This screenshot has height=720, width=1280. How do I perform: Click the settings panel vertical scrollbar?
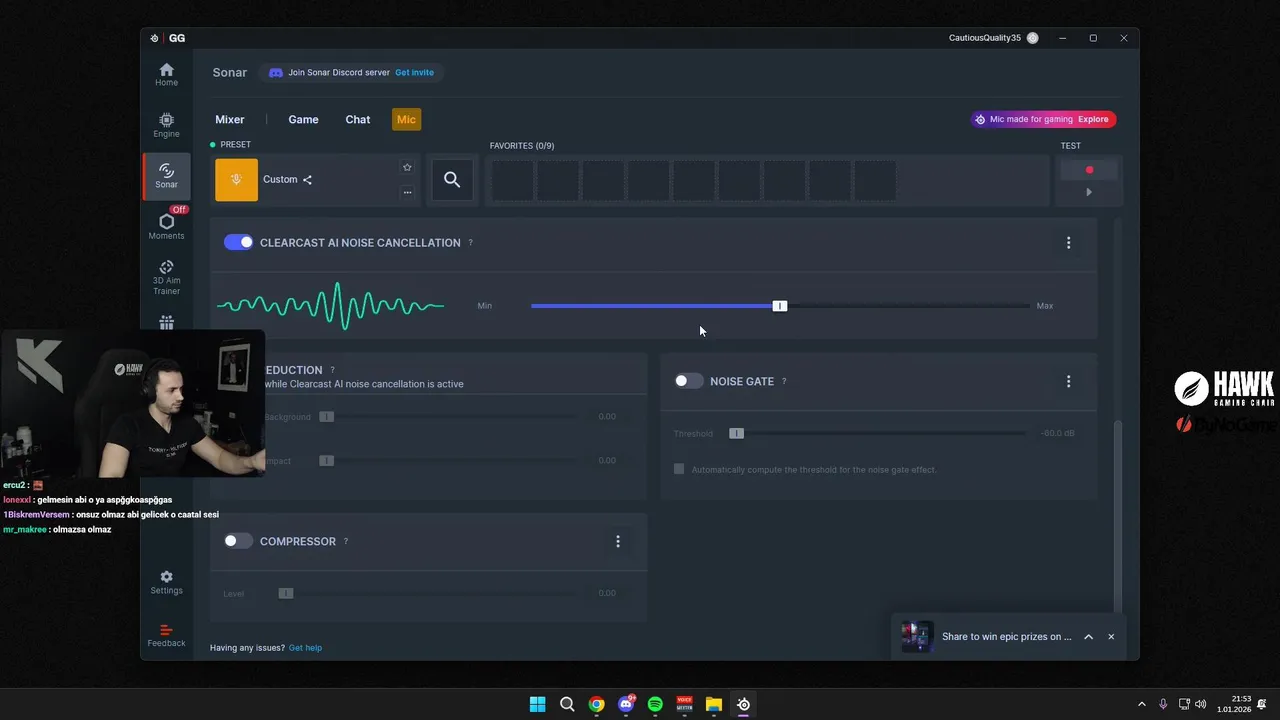(1119, 516)
